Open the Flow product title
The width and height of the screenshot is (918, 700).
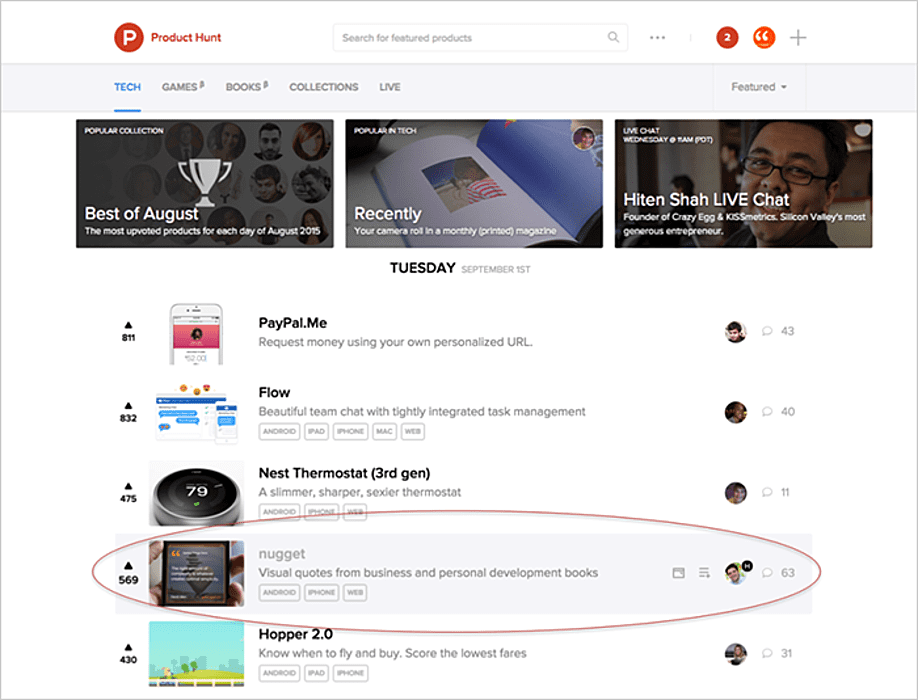[274, 392]
